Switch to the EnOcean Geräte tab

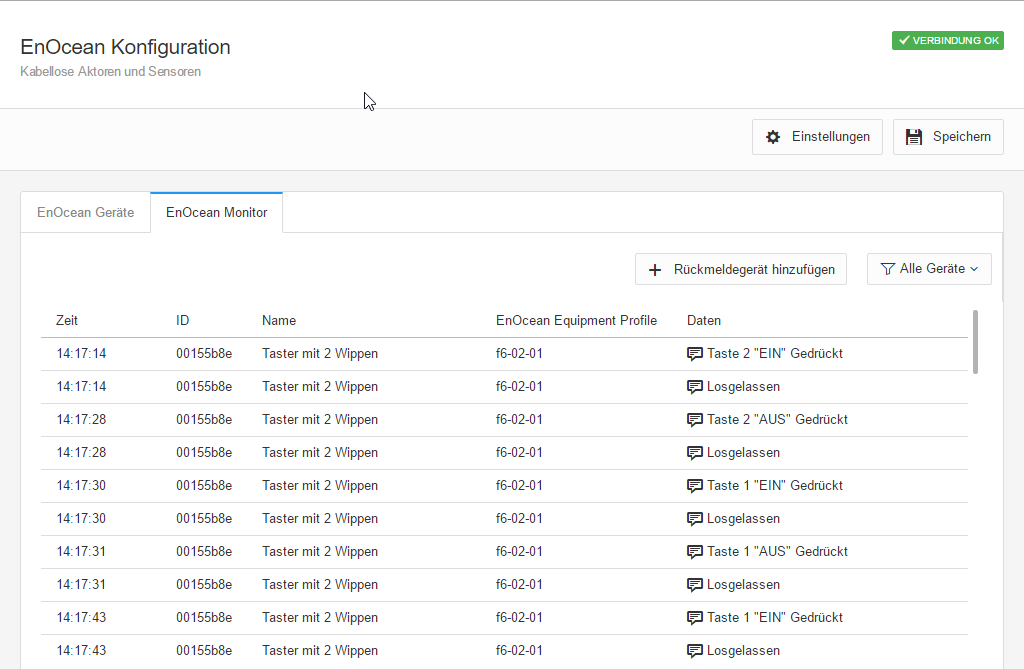pos(86,212)
